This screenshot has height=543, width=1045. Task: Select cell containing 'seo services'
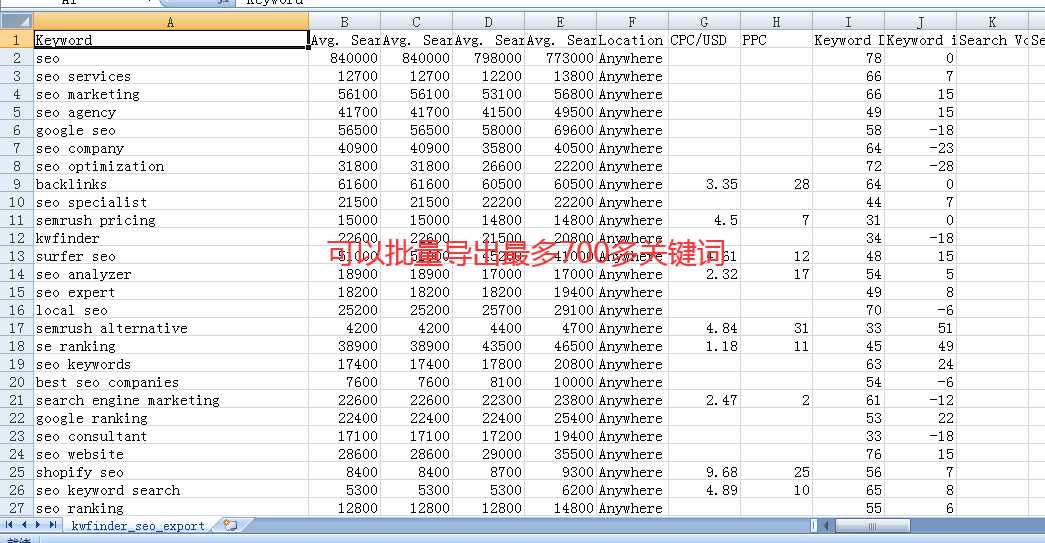pyautogui.click(x=171, y=76)
